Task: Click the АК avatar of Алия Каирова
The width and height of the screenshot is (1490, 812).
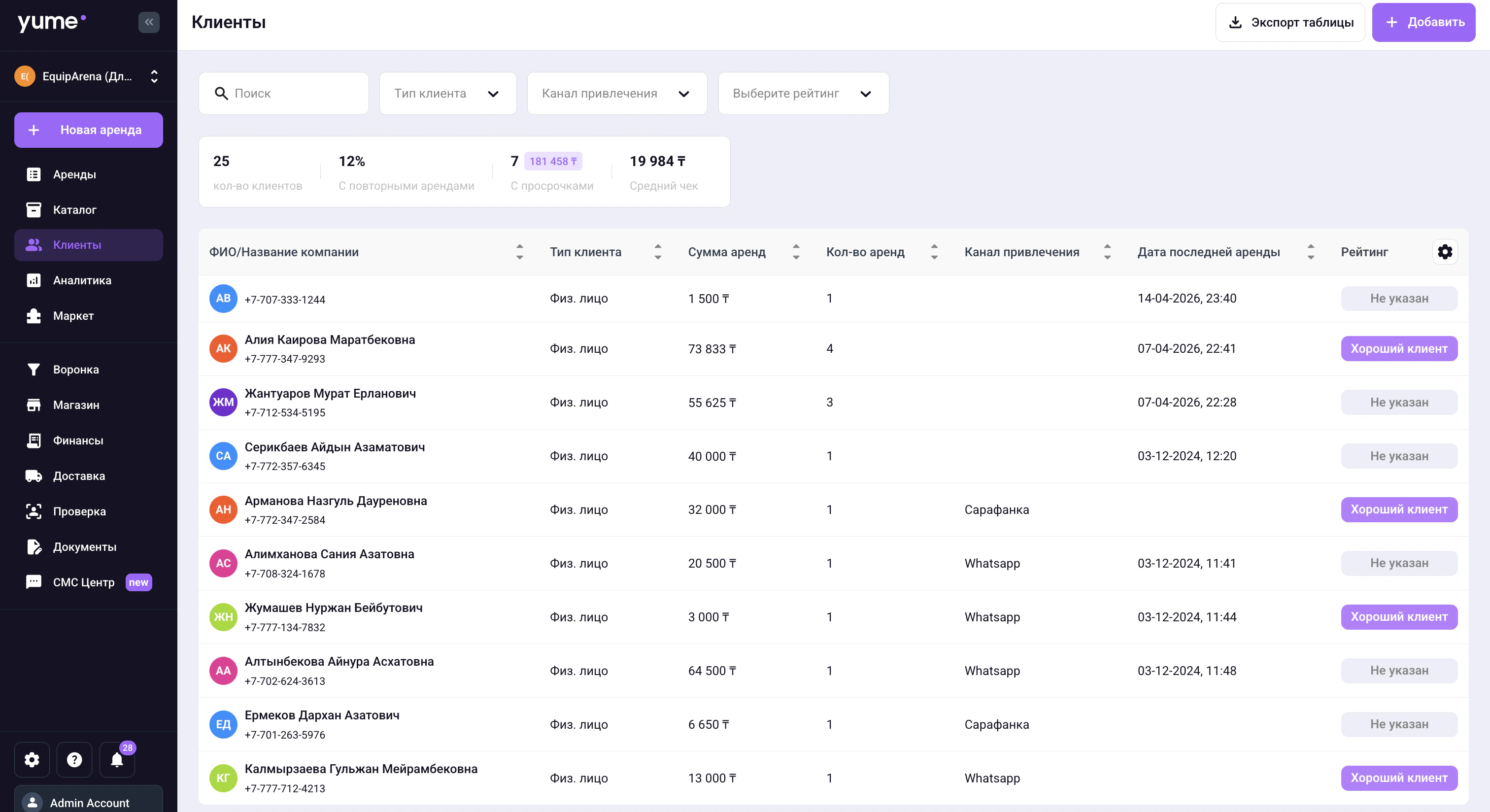Action: click(x=223, y=349)
